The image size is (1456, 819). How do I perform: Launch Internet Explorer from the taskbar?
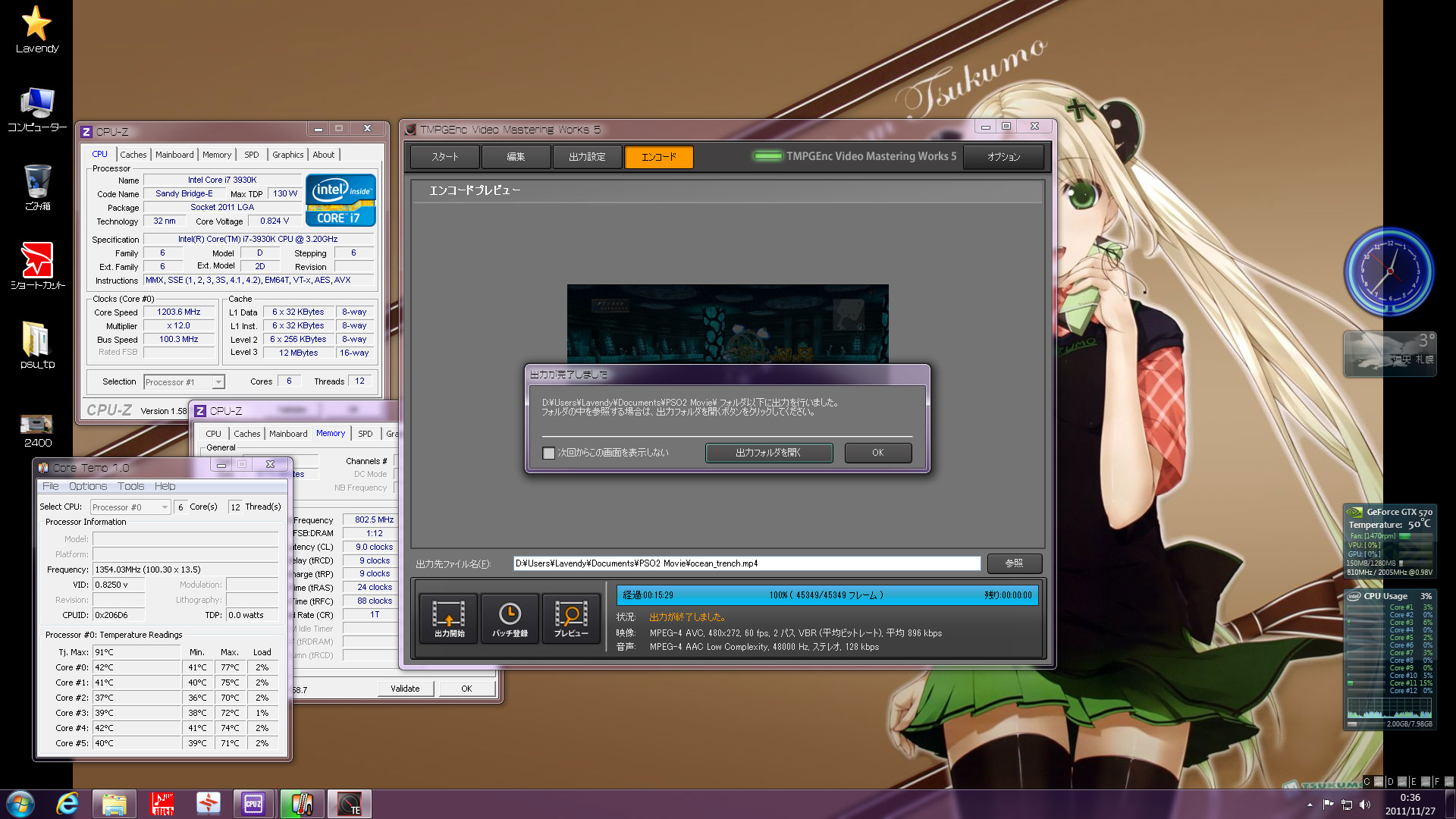(67, 804)
